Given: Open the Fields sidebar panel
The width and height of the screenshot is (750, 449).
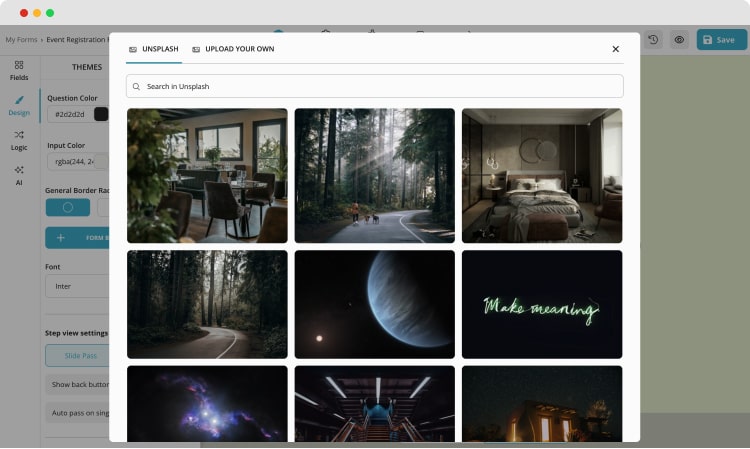Looking at the screenshot, I should [19, 70].
